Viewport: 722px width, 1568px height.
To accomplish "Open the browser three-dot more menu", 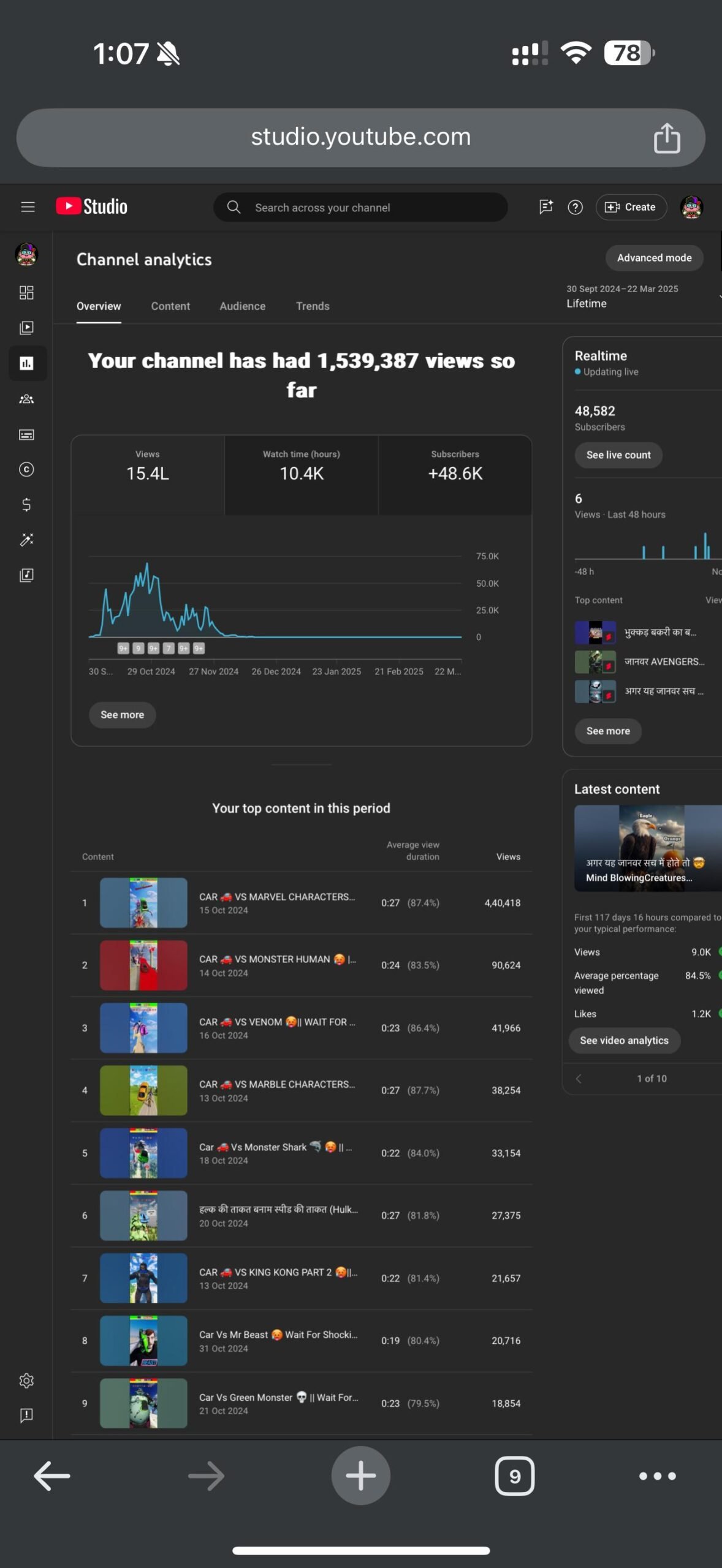I will tap(658, 1476).
